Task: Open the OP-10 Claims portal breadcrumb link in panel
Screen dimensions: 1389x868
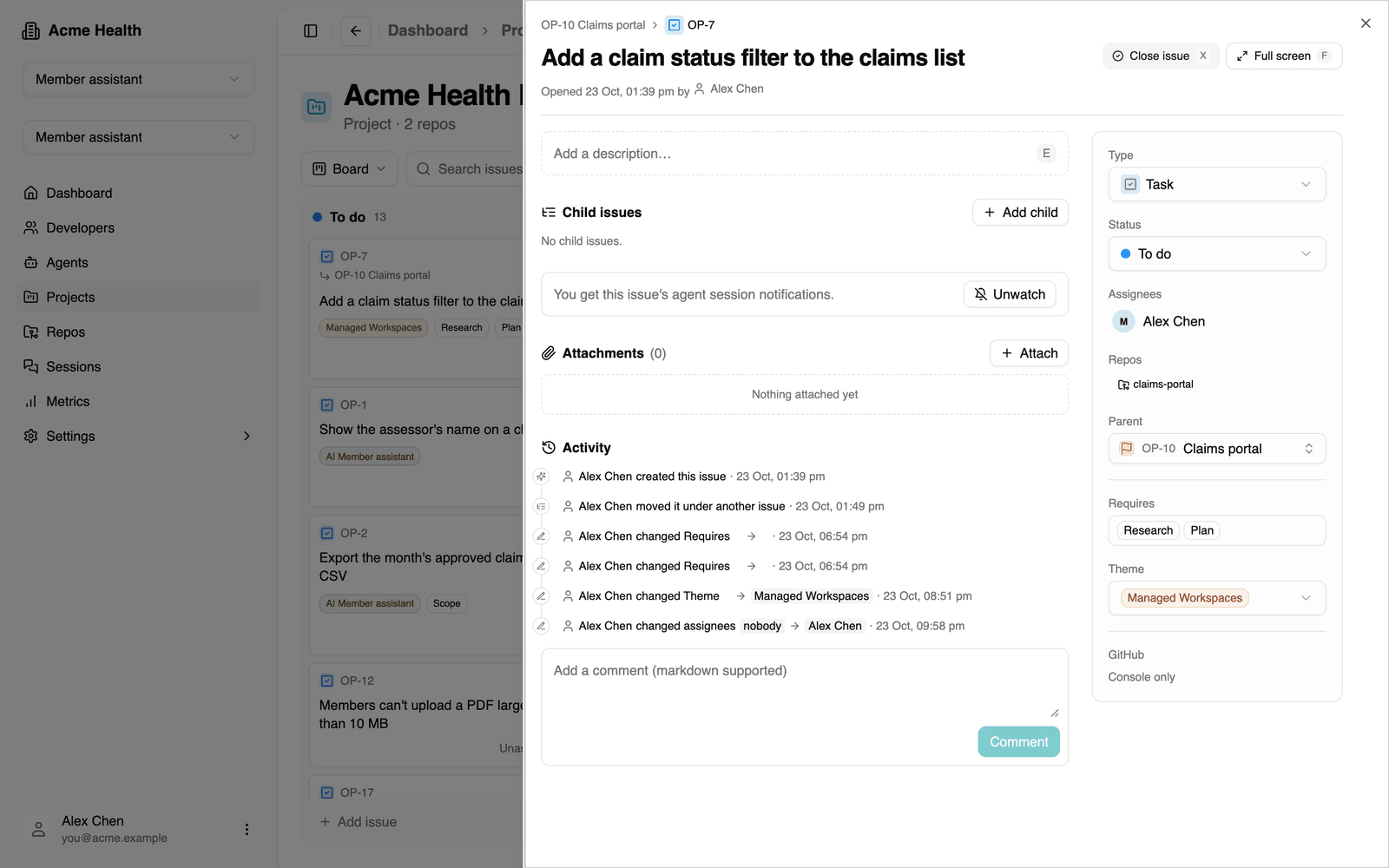Action: [593, 25]
